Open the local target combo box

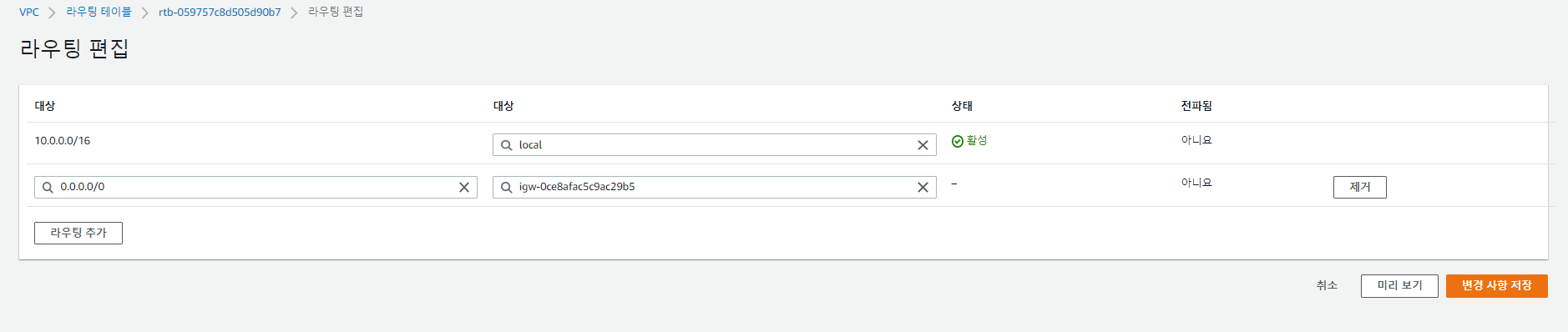point(715,145)
